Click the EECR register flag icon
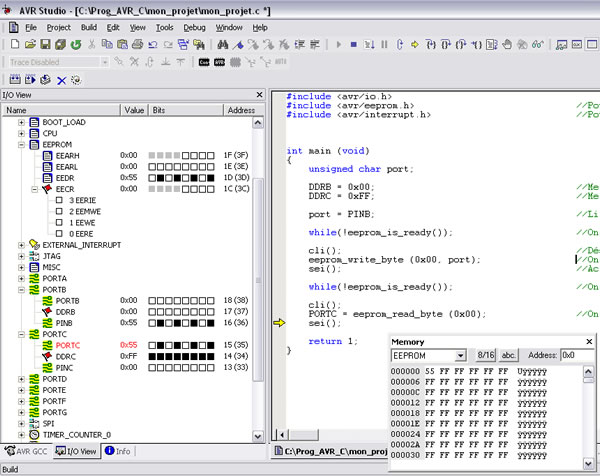600x476 pixels. point(45,188)
